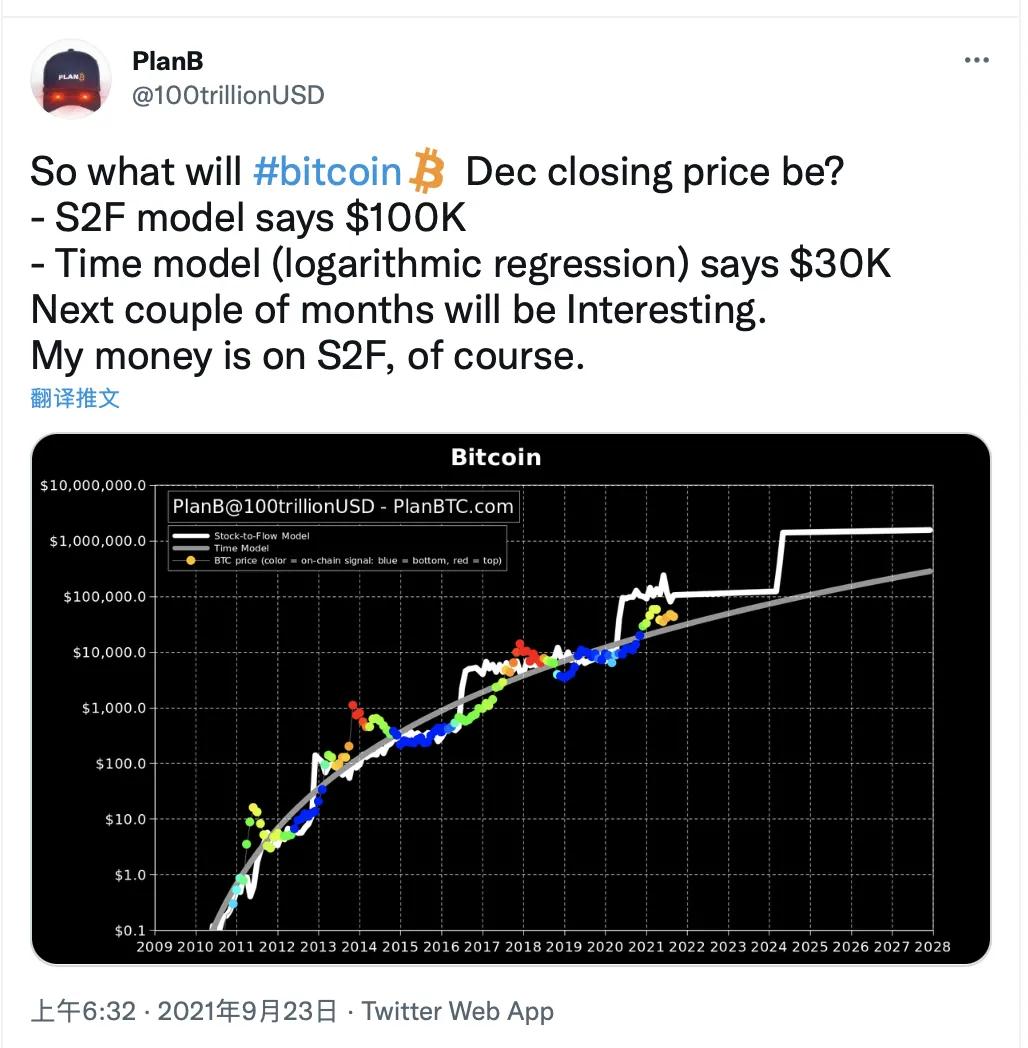Screen dimensions: 1028x1048
Task: Open the @100trillionUSD handle
Action: (x=228, y=96)
